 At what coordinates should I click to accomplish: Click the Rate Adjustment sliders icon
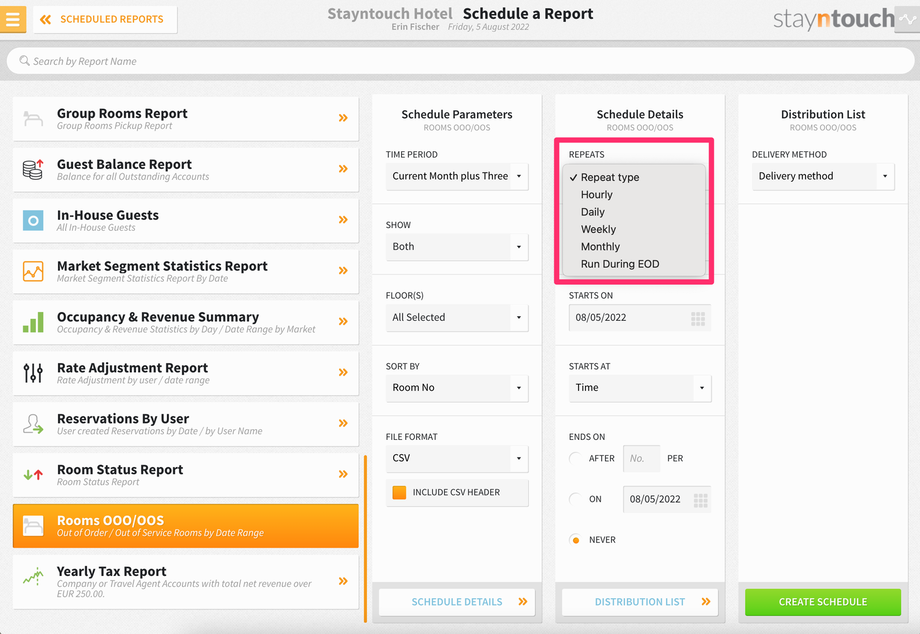33,372
